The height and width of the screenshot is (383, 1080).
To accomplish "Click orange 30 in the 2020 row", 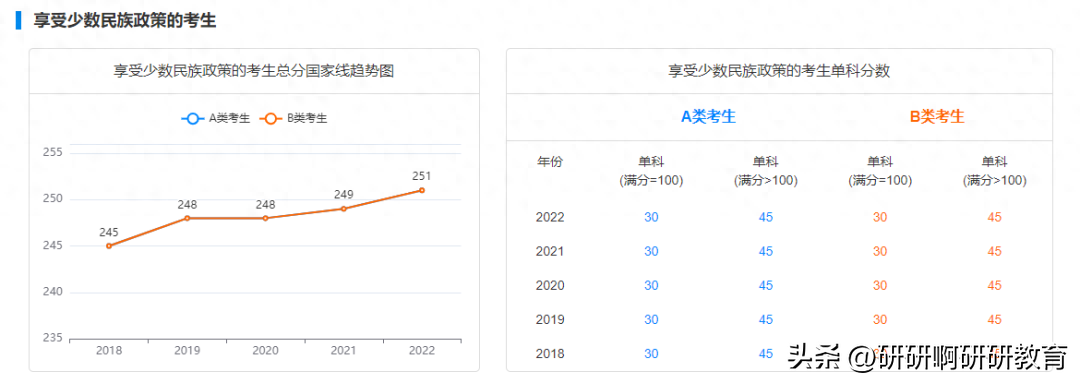I will (x=880, y=285).
